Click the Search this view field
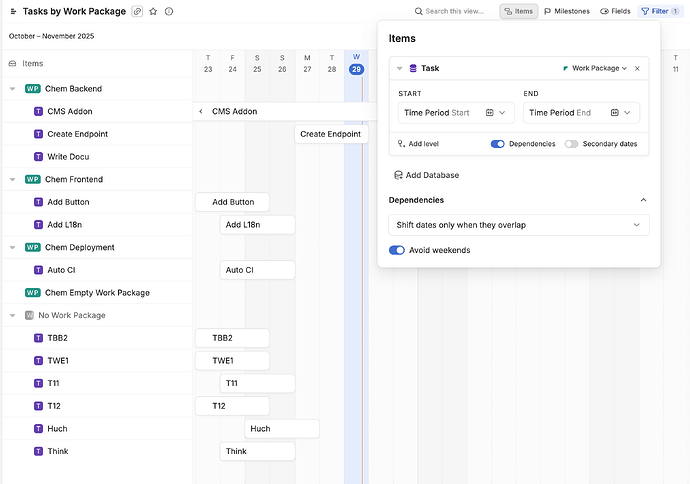 click(x=449, y=11)
